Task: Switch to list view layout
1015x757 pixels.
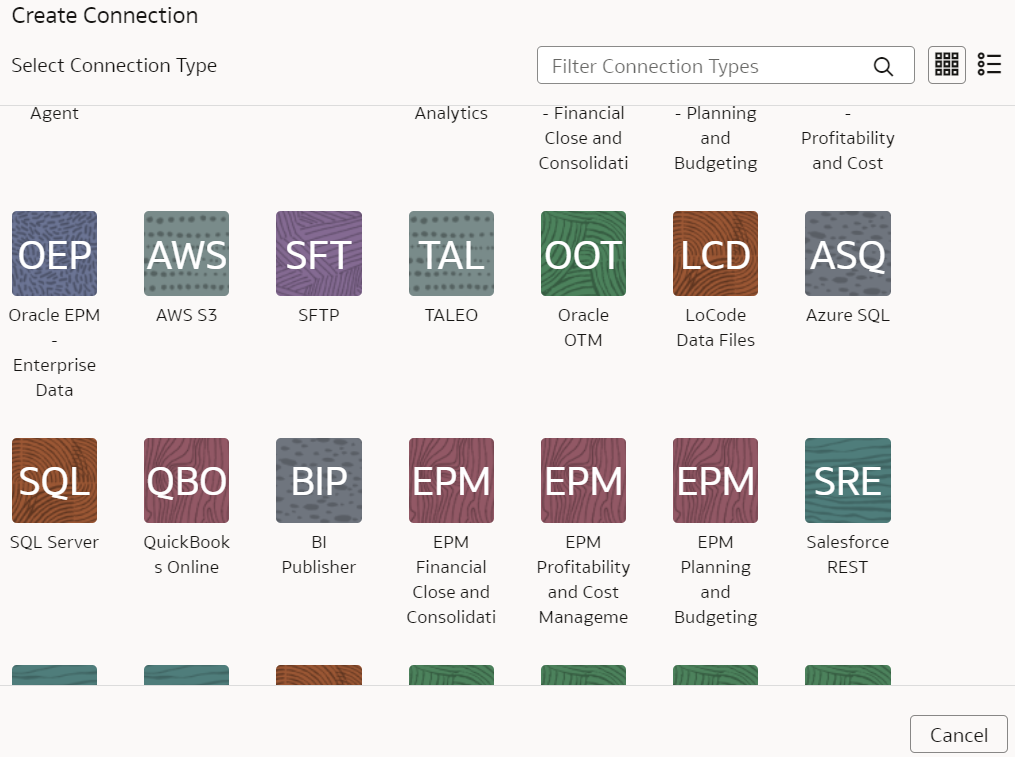Action: point(989,65)
